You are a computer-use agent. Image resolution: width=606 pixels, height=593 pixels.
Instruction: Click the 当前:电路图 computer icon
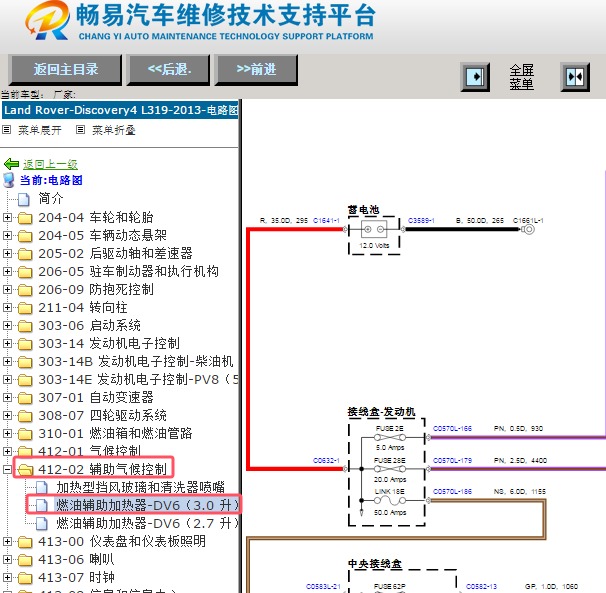[9, 180]
